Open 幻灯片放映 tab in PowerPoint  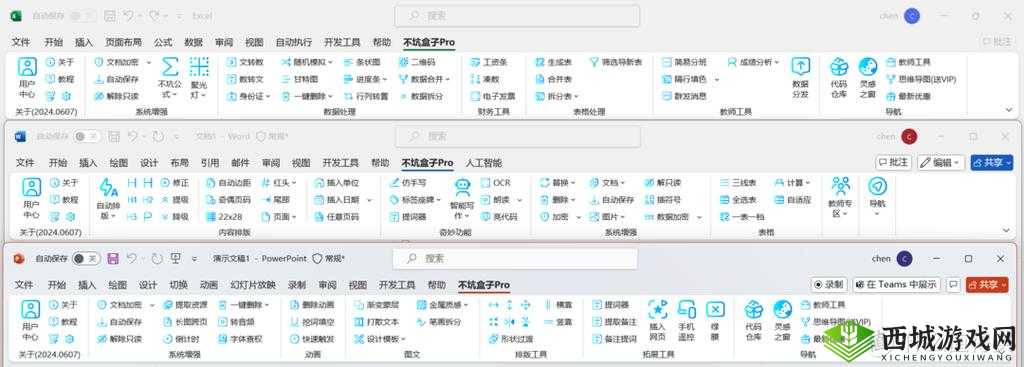click(253, 285)
